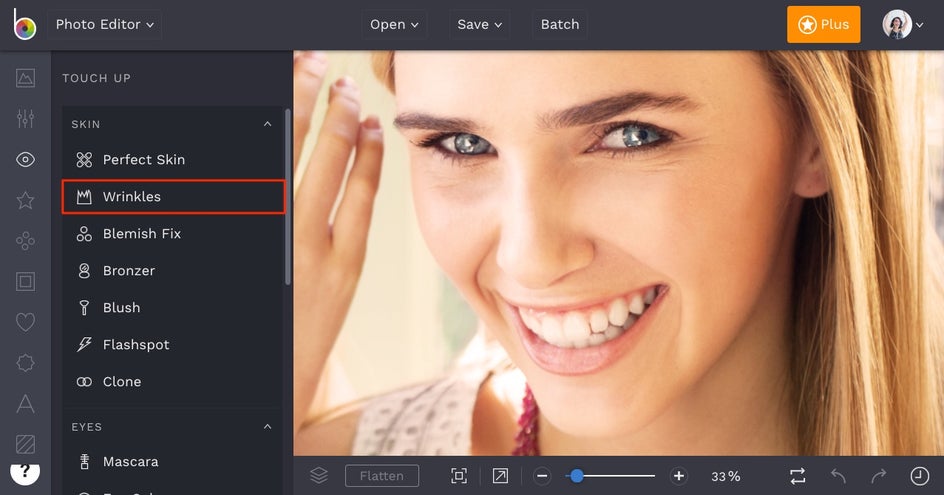Open the Effects star sidebar icon
Viewport: 944px width, 495px height.
point(25,200)
